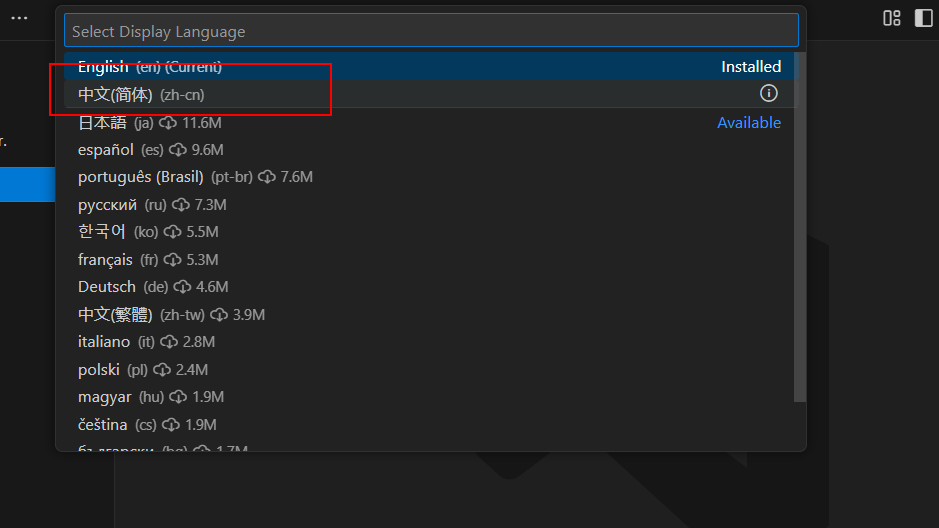Click the Select Display Language search field

pyautogui.click(x=430, y=31)
